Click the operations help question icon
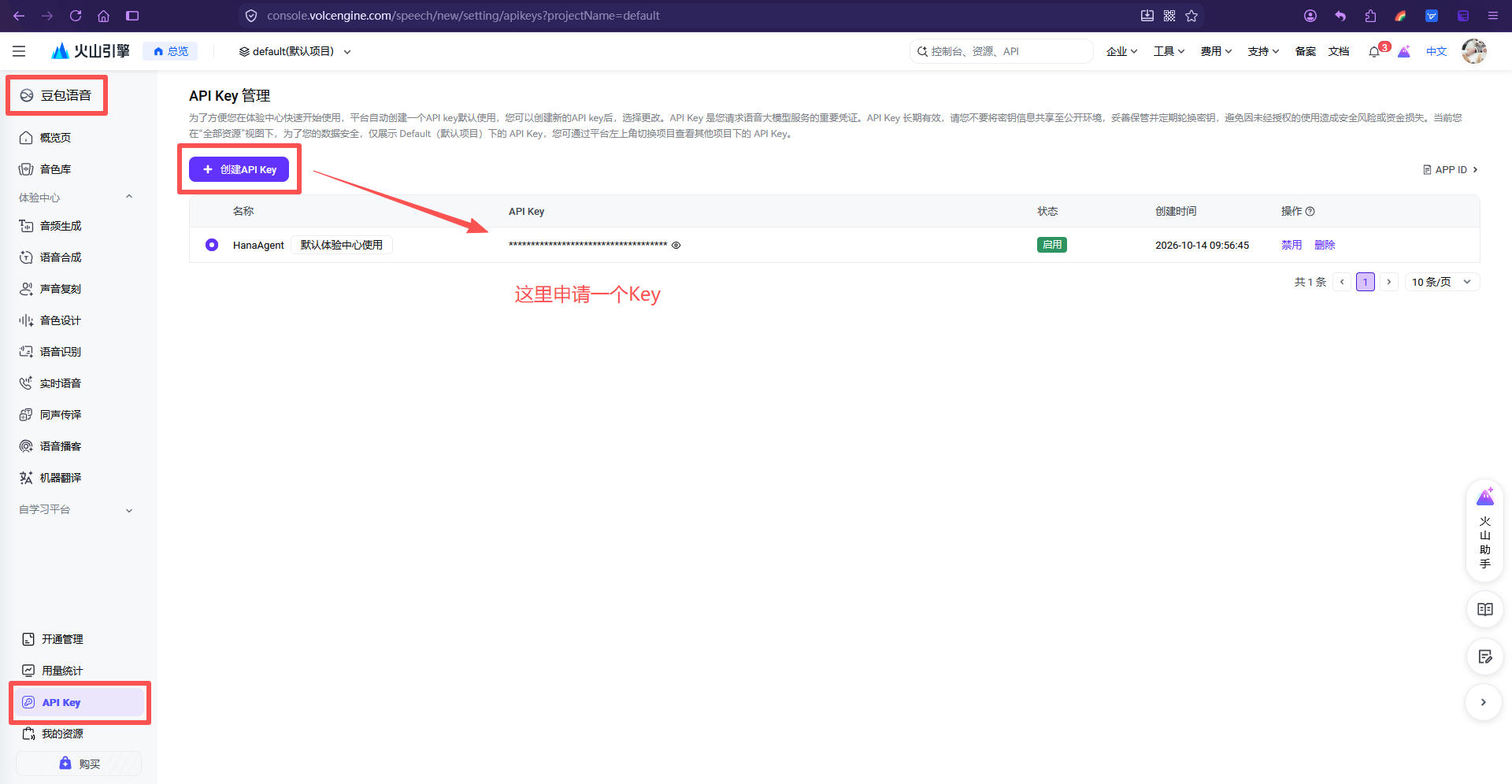 point(1310,212)
